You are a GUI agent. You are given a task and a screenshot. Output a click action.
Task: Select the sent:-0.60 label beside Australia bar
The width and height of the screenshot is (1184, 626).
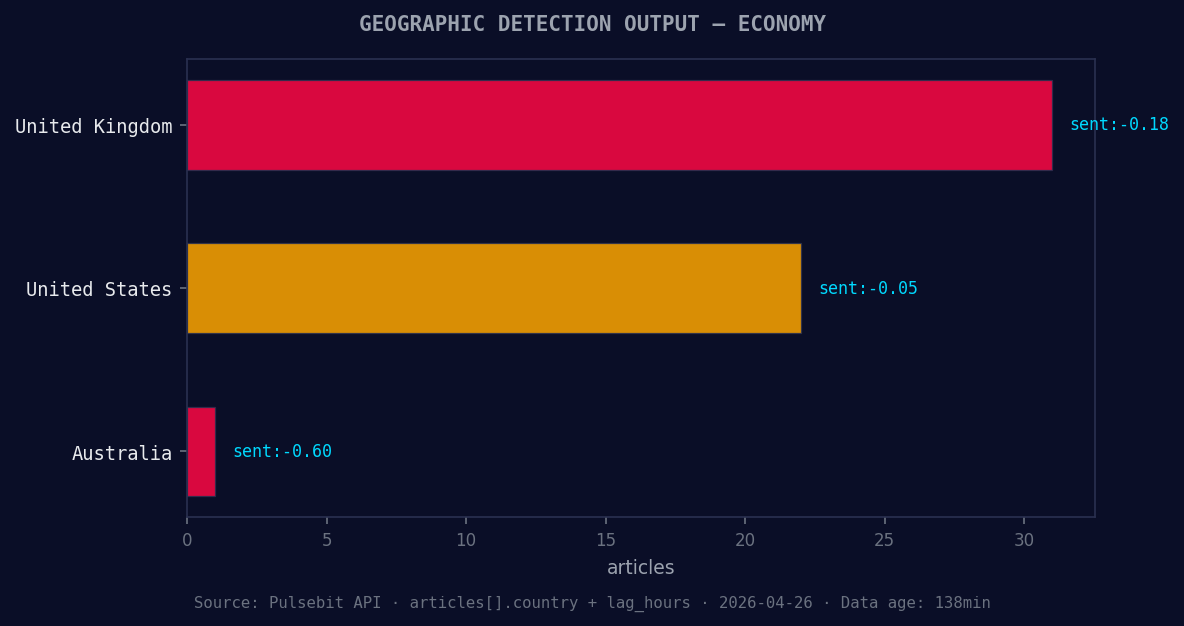(x=282, y=451)
